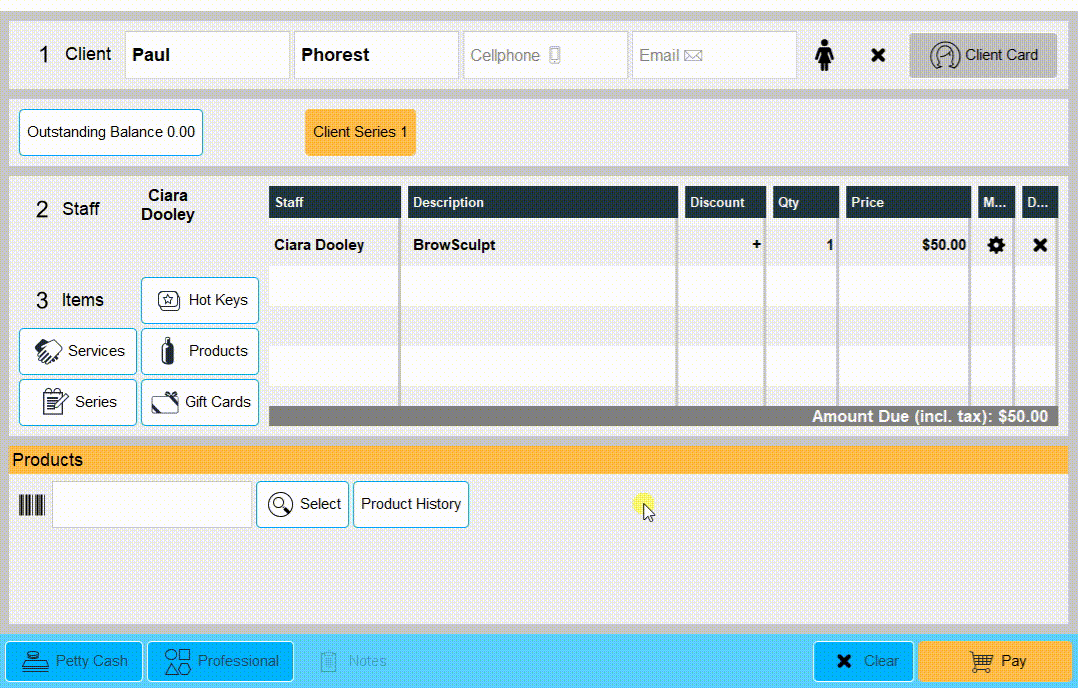The width and height of the screenshot is (1078, 688).
Task: Focus the Cellphone input field
Action: coord(545,55)
